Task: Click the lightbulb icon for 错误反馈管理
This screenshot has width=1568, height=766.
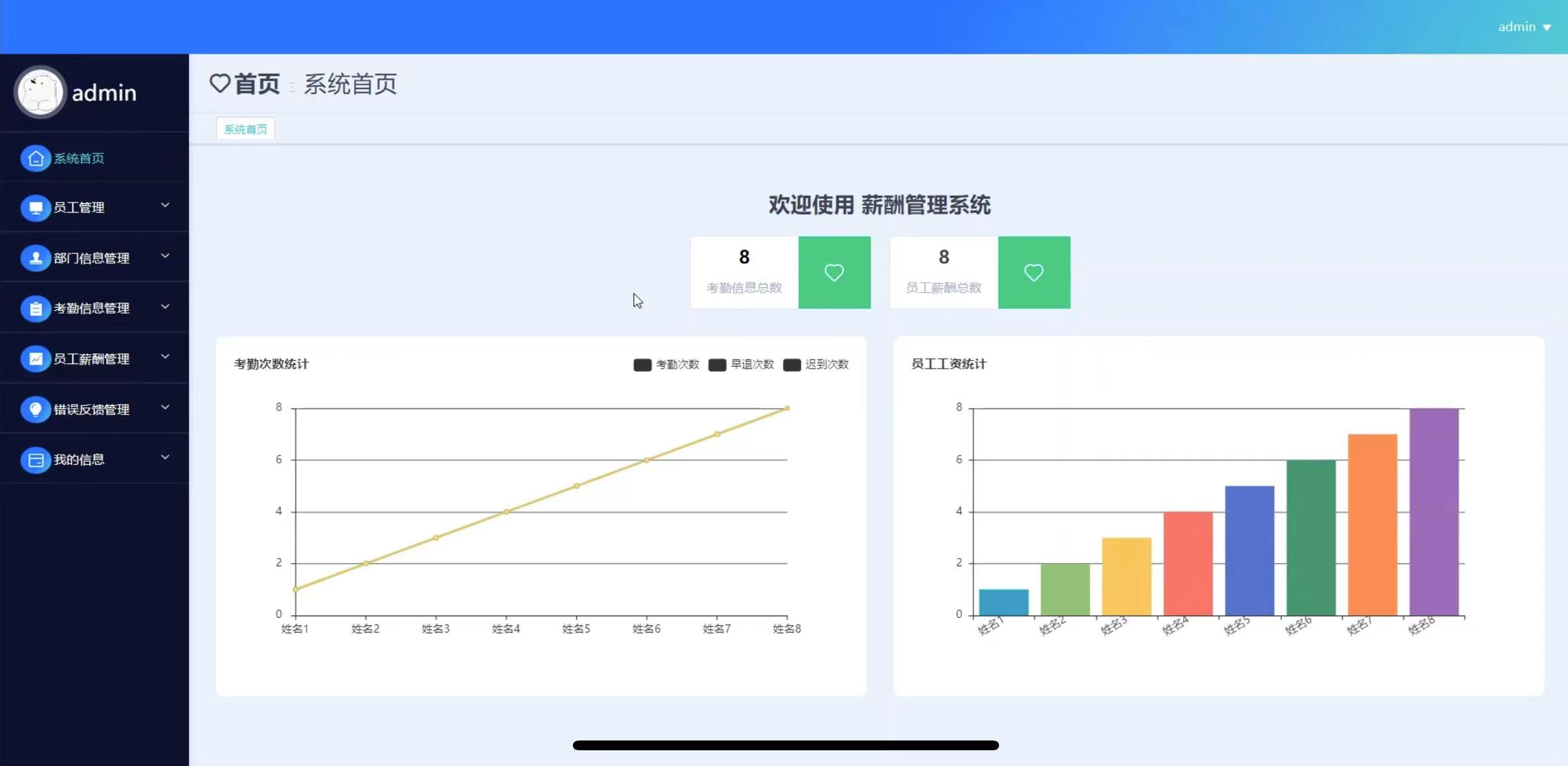Action: (35, 409)
